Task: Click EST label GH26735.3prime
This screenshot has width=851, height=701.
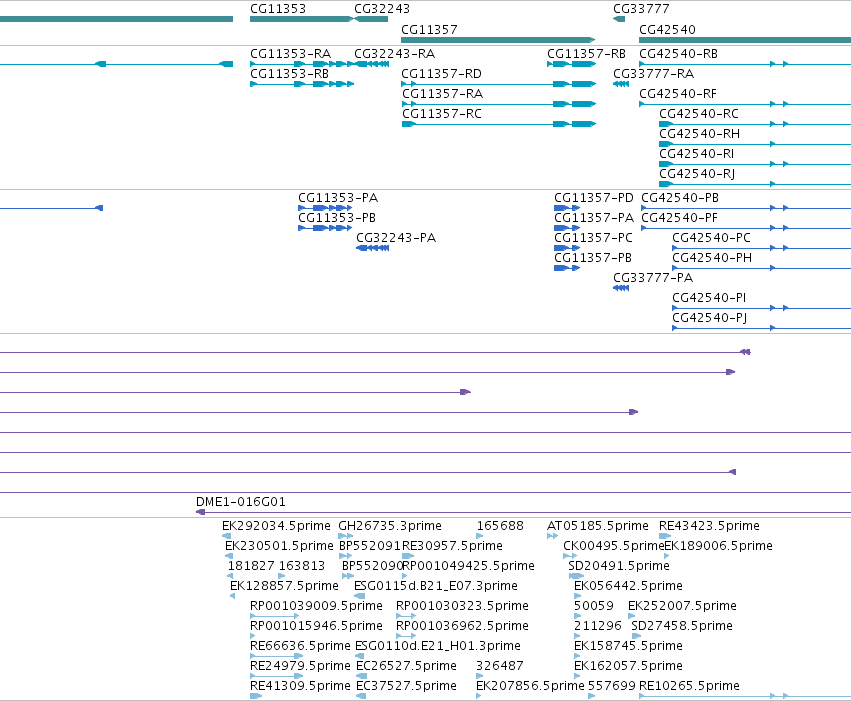Action: (x=390, y=526)
